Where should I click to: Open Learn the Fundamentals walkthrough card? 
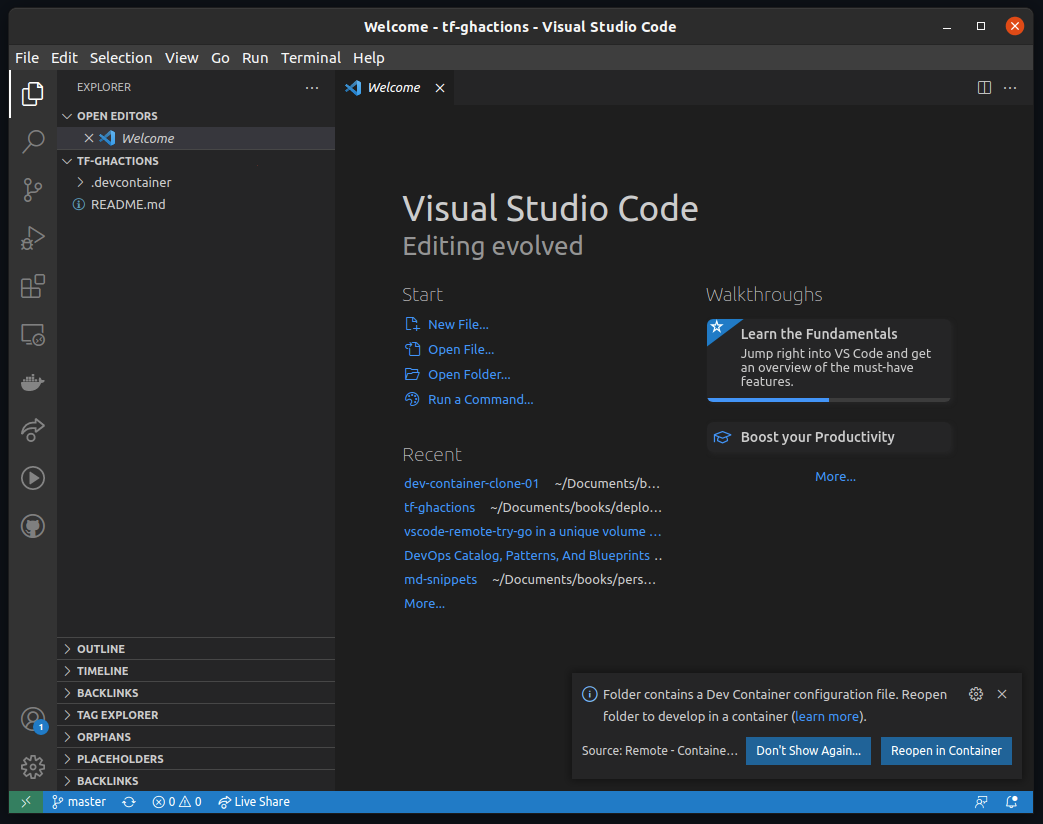coord(829,360)
